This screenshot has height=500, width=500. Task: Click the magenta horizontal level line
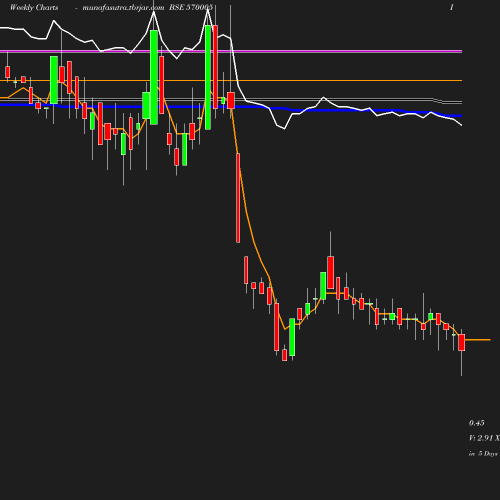pos(231,51)
